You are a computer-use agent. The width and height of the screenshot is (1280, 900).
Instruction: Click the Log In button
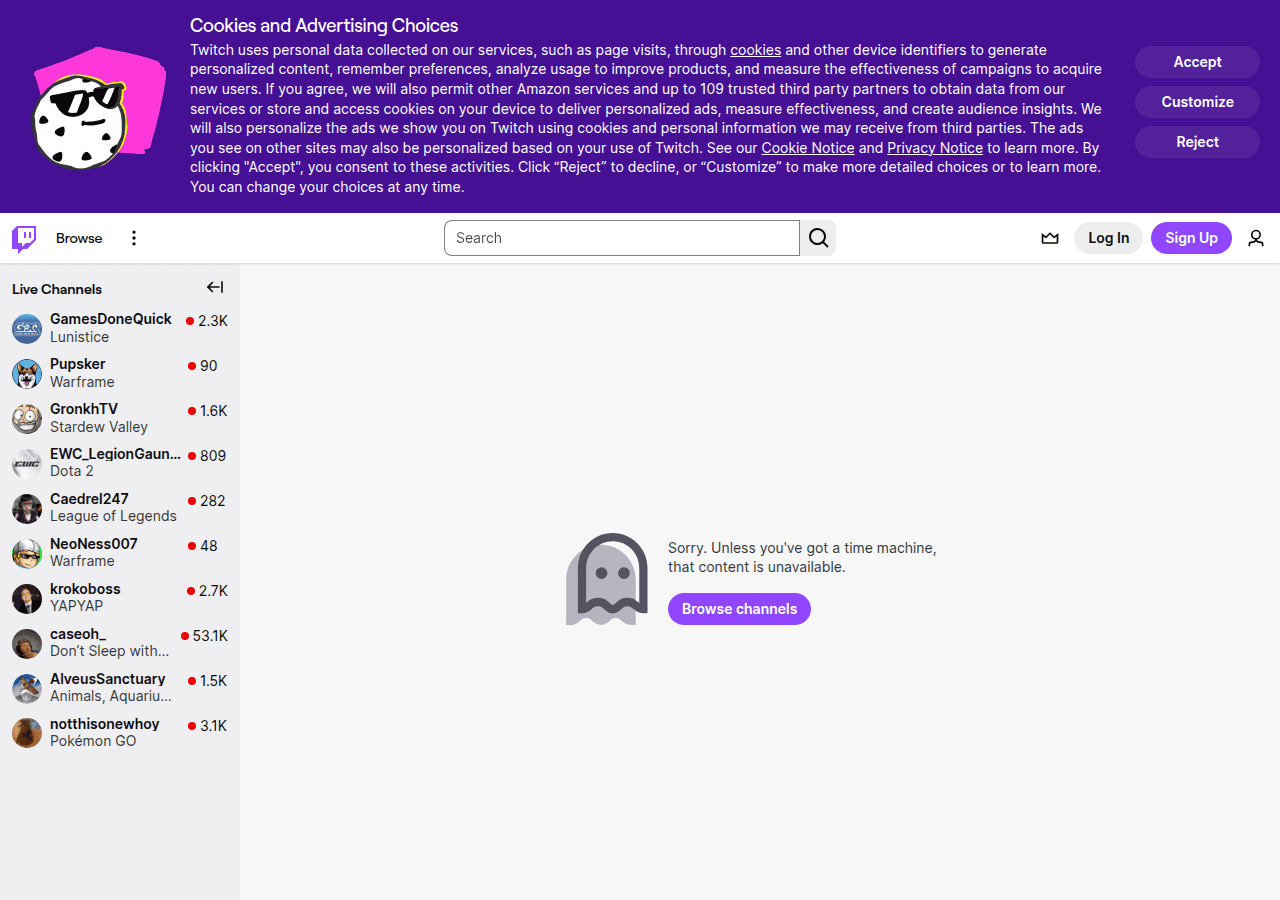(x=1108, y=238)
